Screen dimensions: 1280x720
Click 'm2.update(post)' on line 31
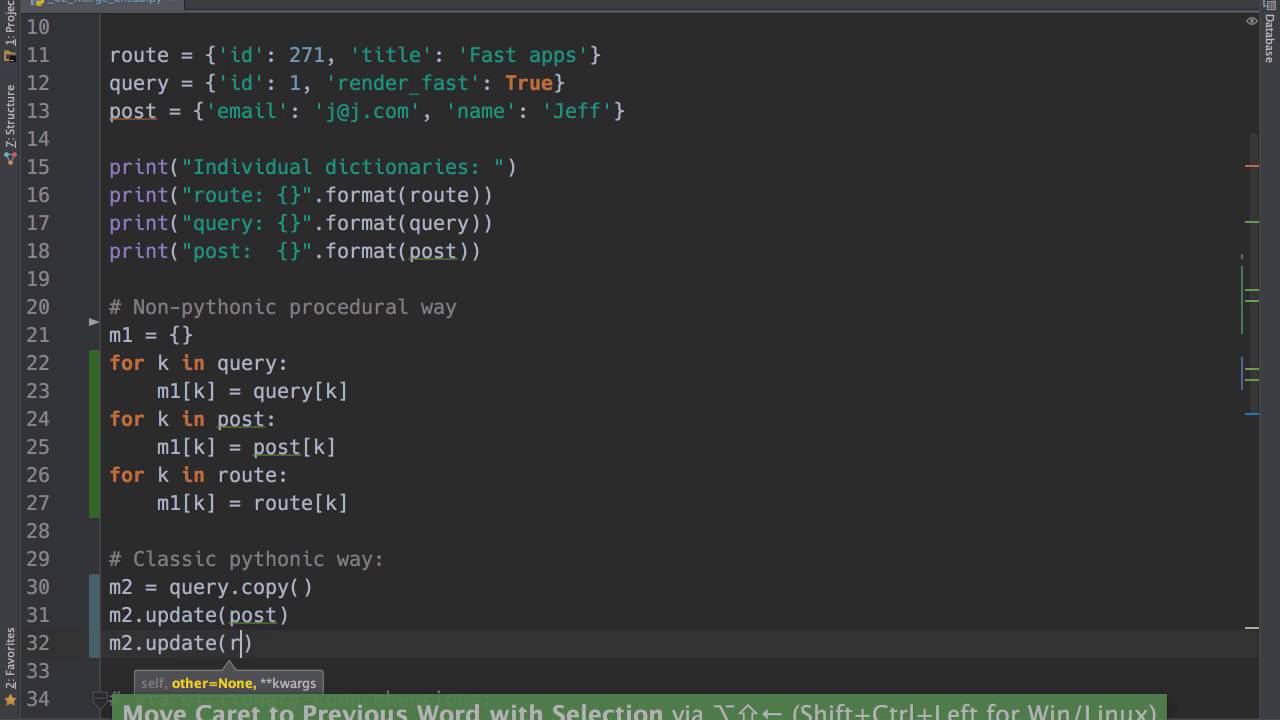click(199, 615)
